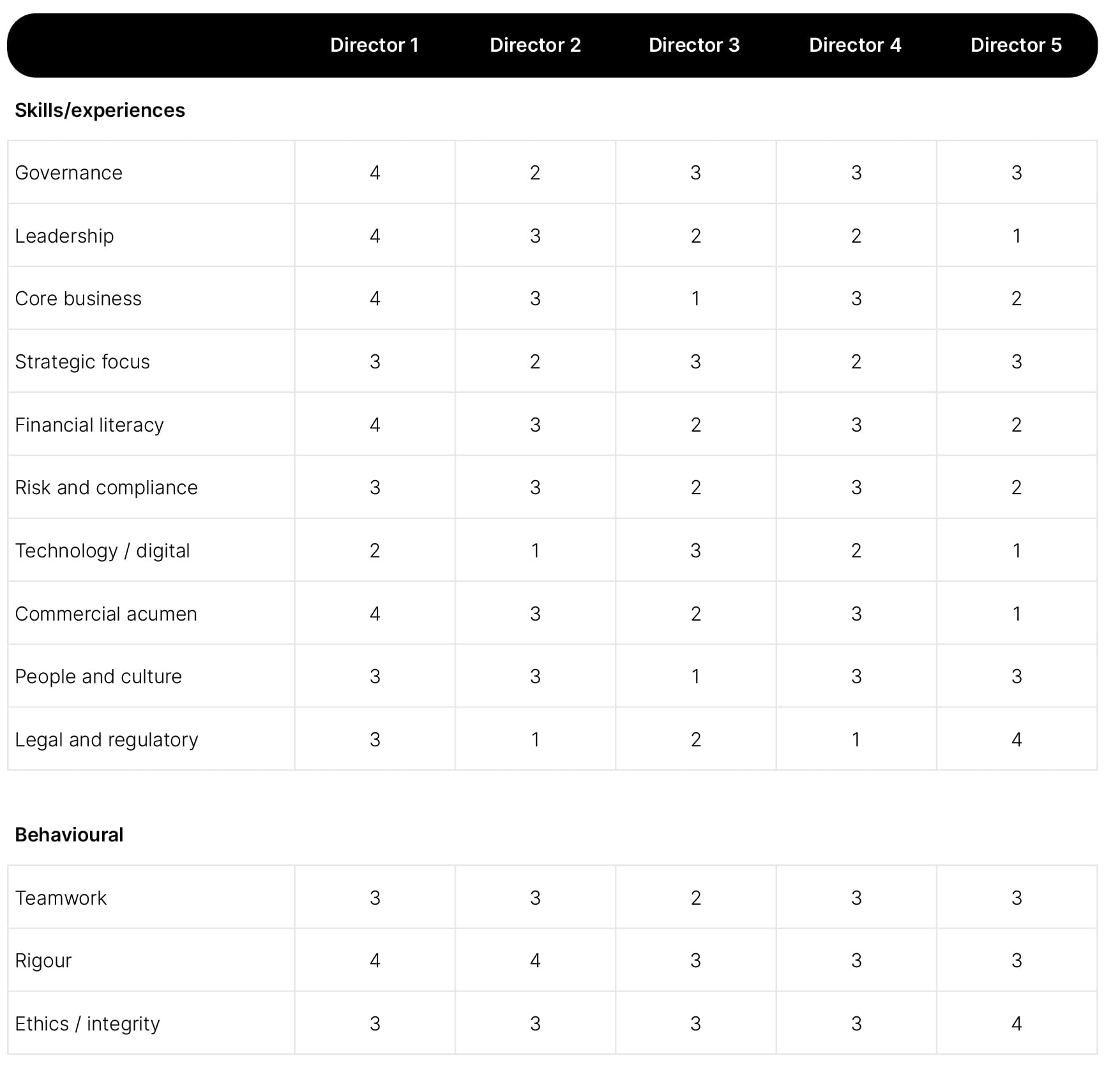Viewport: 1120px width, 1070px height.
Task: Click the Commercial acumen row label
Action: coord(106,614)
